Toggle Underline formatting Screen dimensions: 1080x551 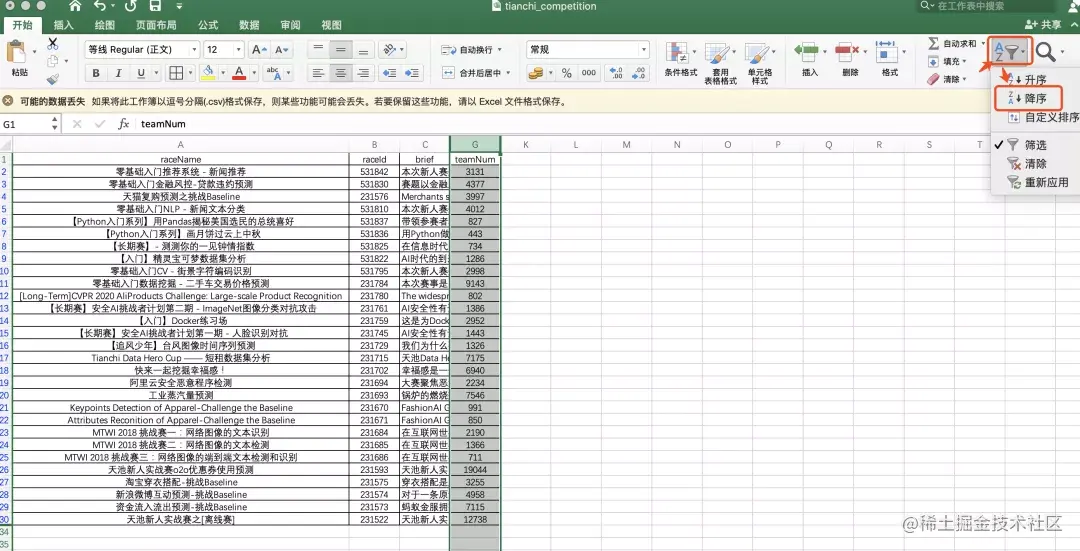141,73
